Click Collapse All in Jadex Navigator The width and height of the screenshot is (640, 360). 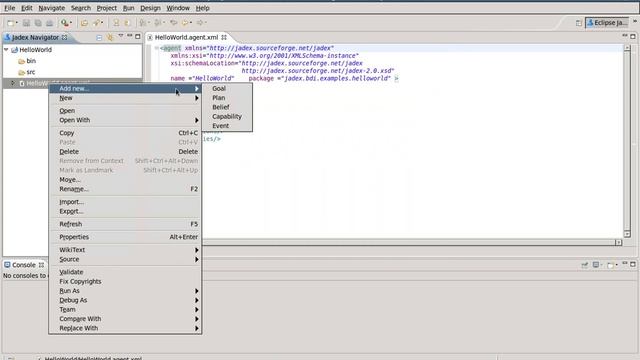click(x=99, y=37)
